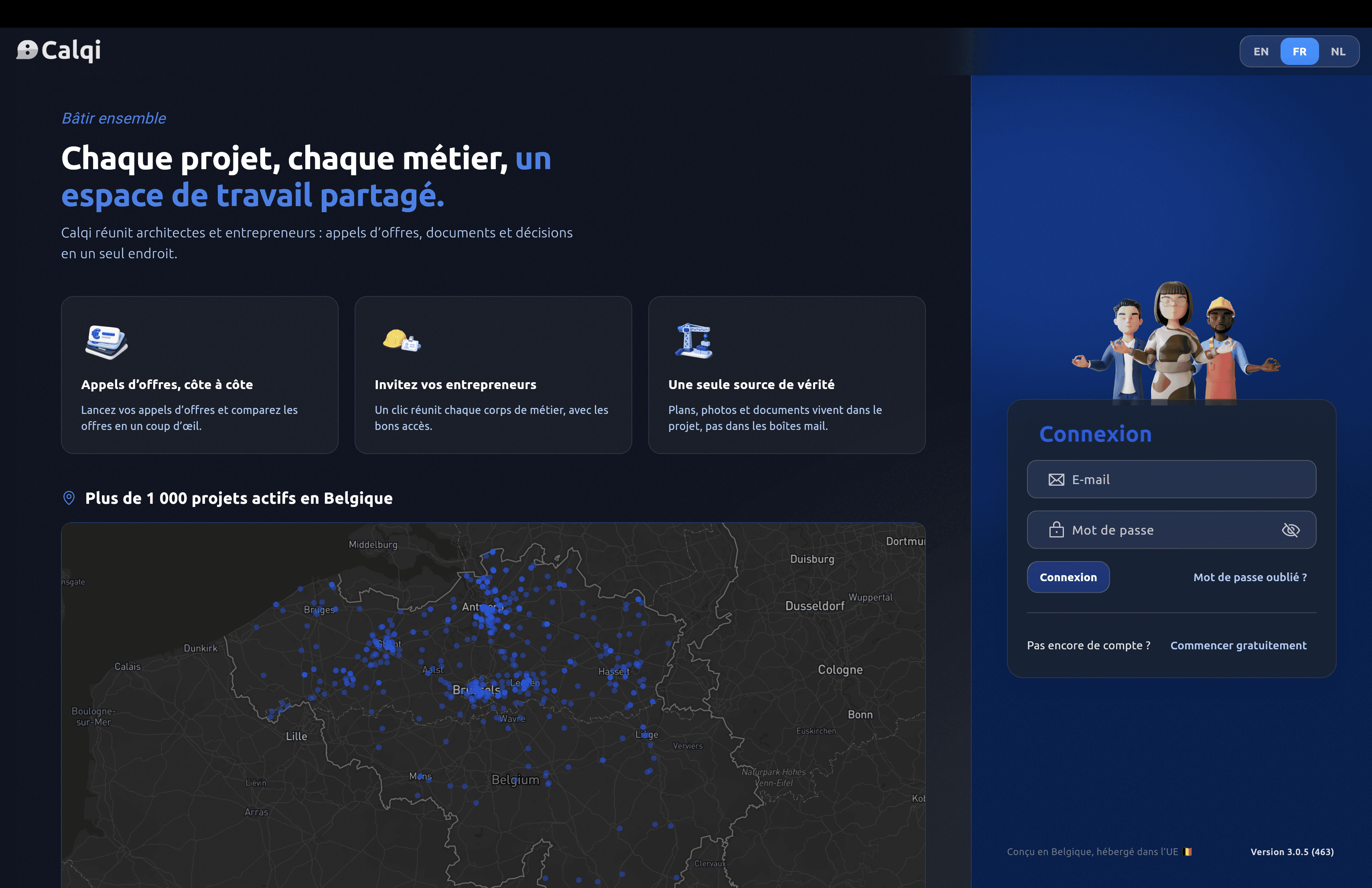Click Plus de 1 000 projets actifs heading
Viewport: 1372px width, 888px height.
click(x=239, y=498)
